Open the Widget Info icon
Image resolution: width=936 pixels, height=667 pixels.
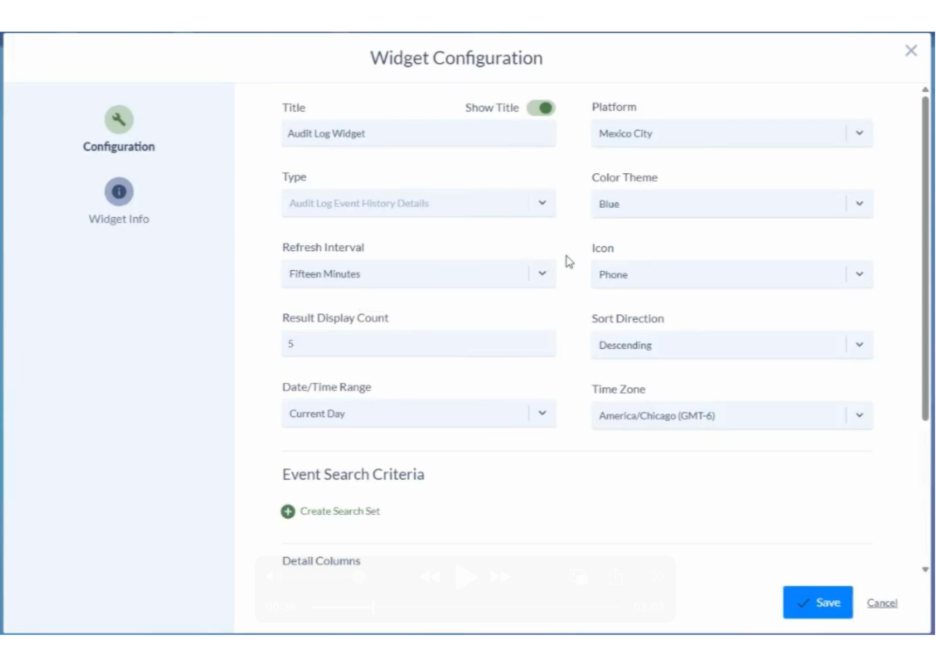(x=119, y=192)
